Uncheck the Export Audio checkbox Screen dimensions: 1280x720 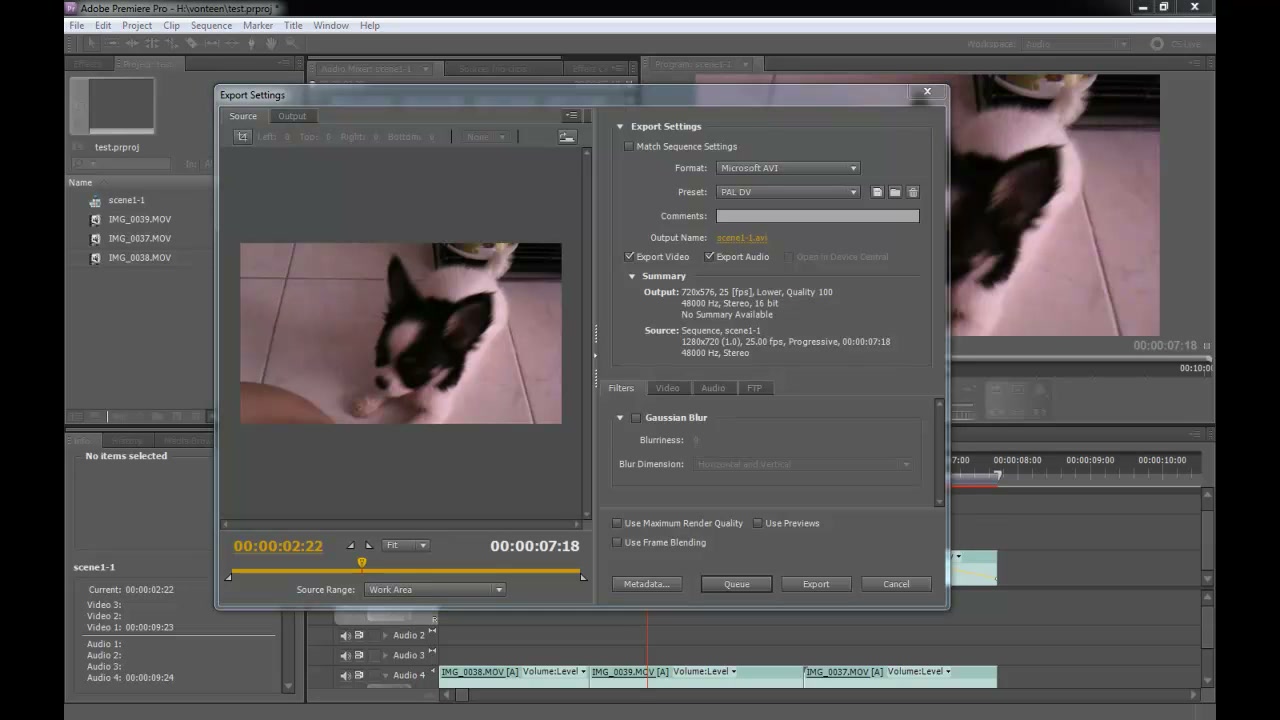(709, 257)
